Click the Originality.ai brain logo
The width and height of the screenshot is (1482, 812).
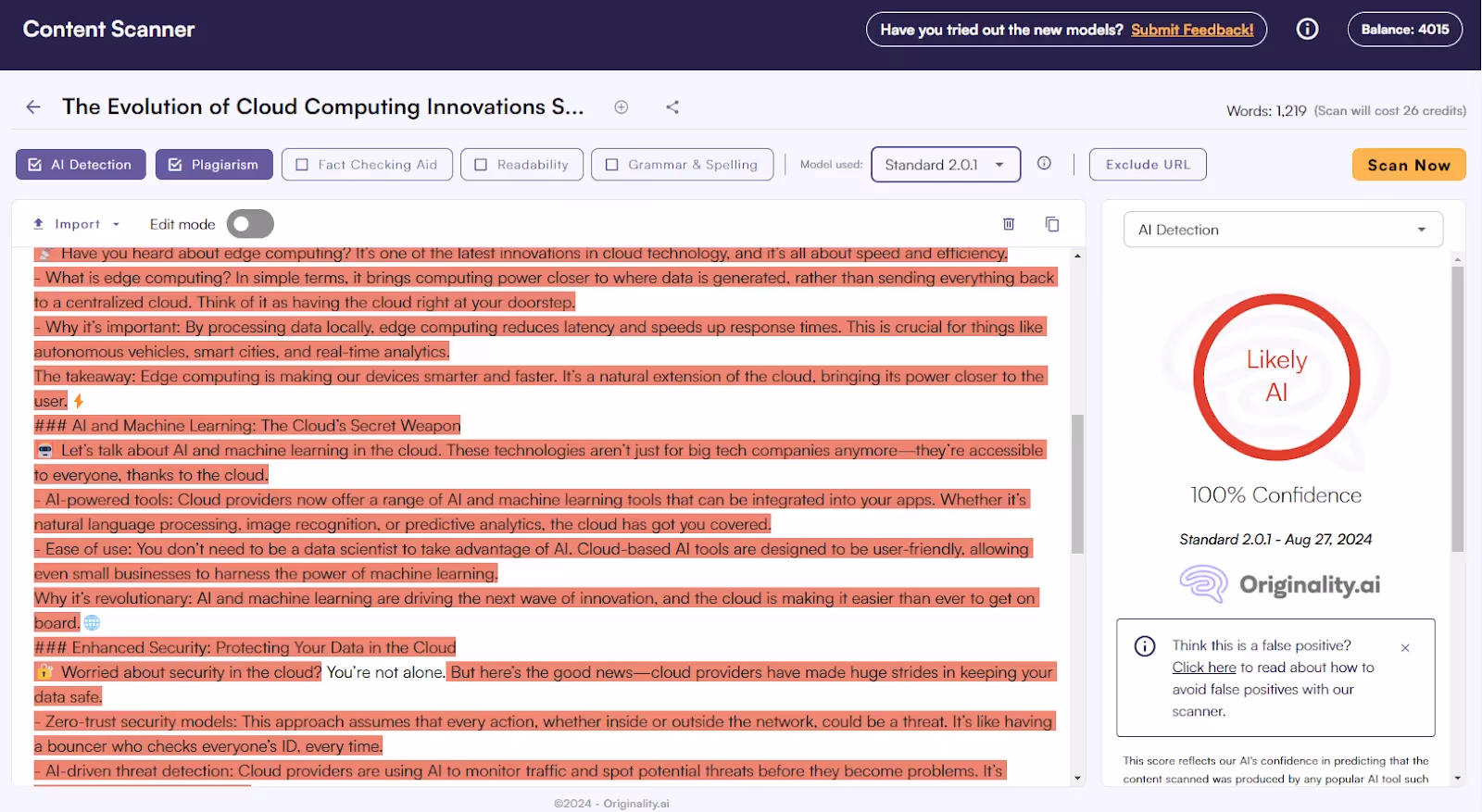(x=1202, y=584)
